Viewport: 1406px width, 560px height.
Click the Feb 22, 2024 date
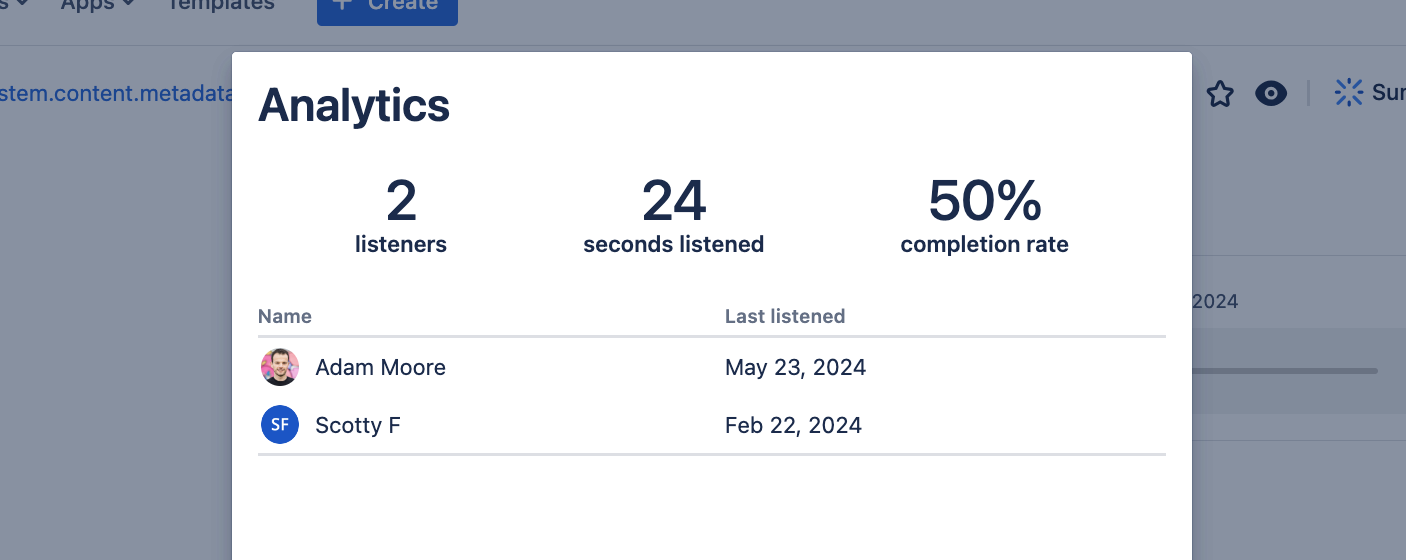(793, 425)
